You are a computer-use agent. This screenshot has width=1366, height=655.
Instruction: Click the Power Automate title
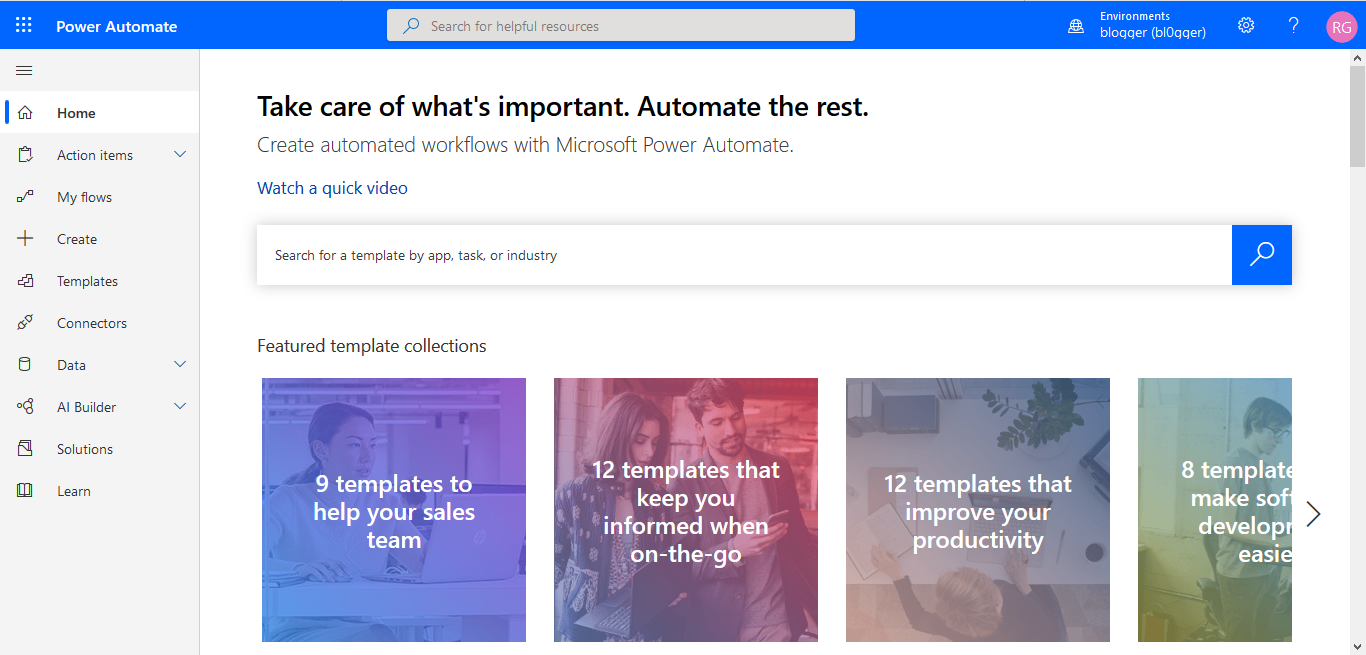[116, 27]
